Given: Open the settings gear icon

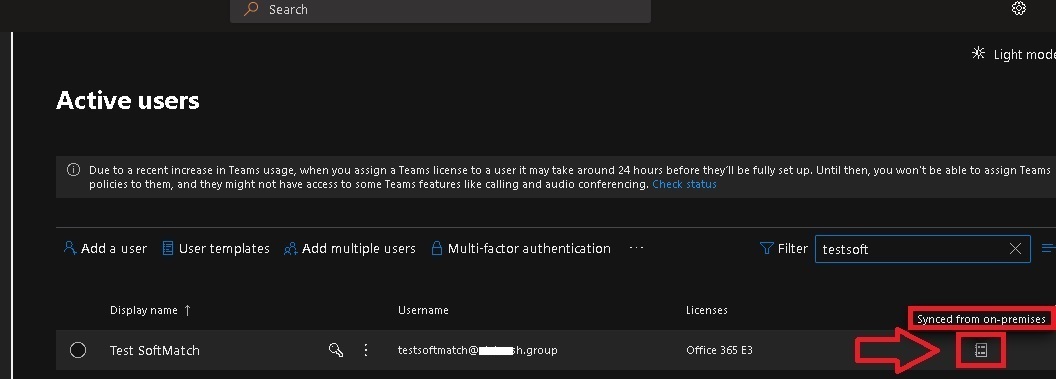Looking at the screenshot, I should coord(1018,8).
